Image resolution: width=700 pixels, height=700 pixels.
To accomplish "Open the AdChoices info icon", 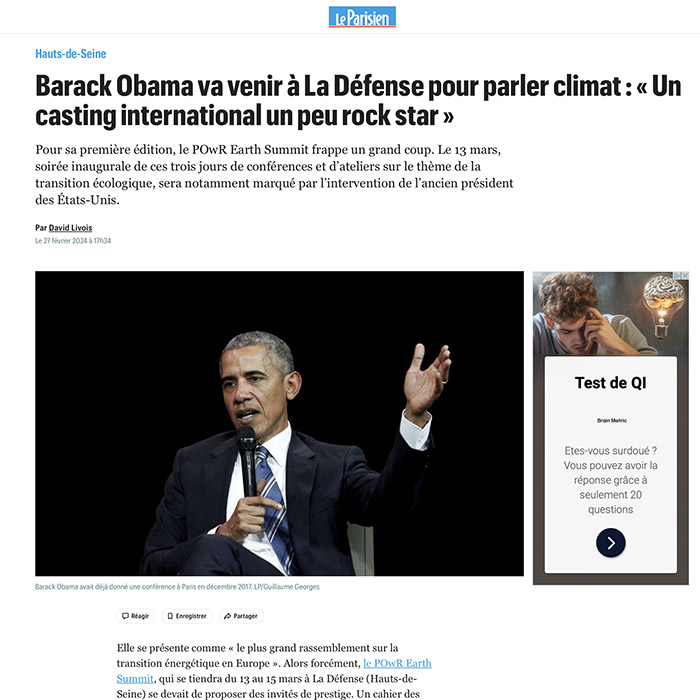I will click(x=678, y=276).
